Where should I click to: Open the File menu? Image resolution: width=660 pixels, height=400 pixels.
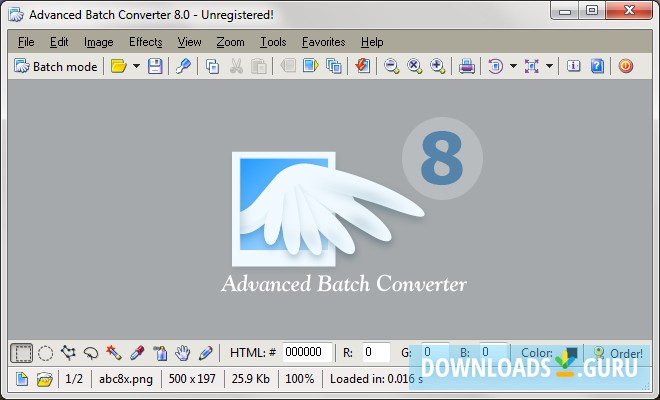pos(26,42)
